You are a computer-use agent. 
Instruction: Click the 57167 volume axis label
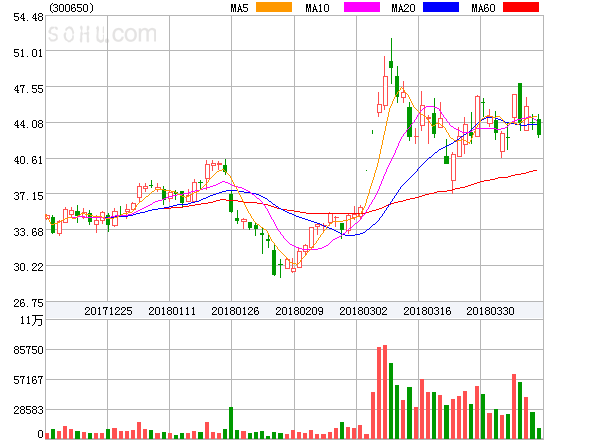(x=28, y=381)
